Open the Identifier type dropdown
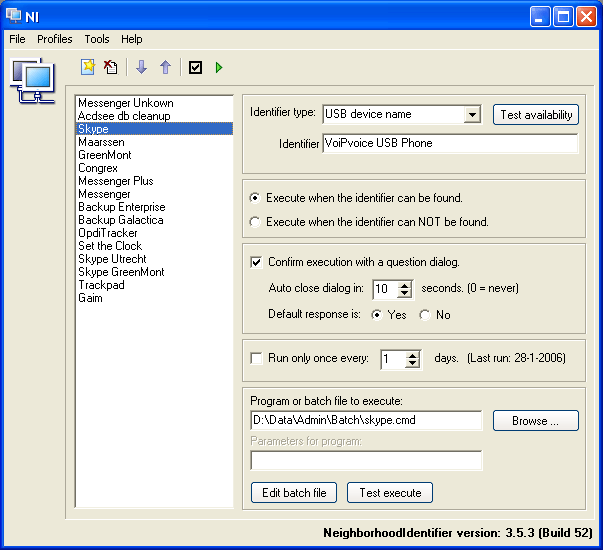 click(x=472, y=114)
